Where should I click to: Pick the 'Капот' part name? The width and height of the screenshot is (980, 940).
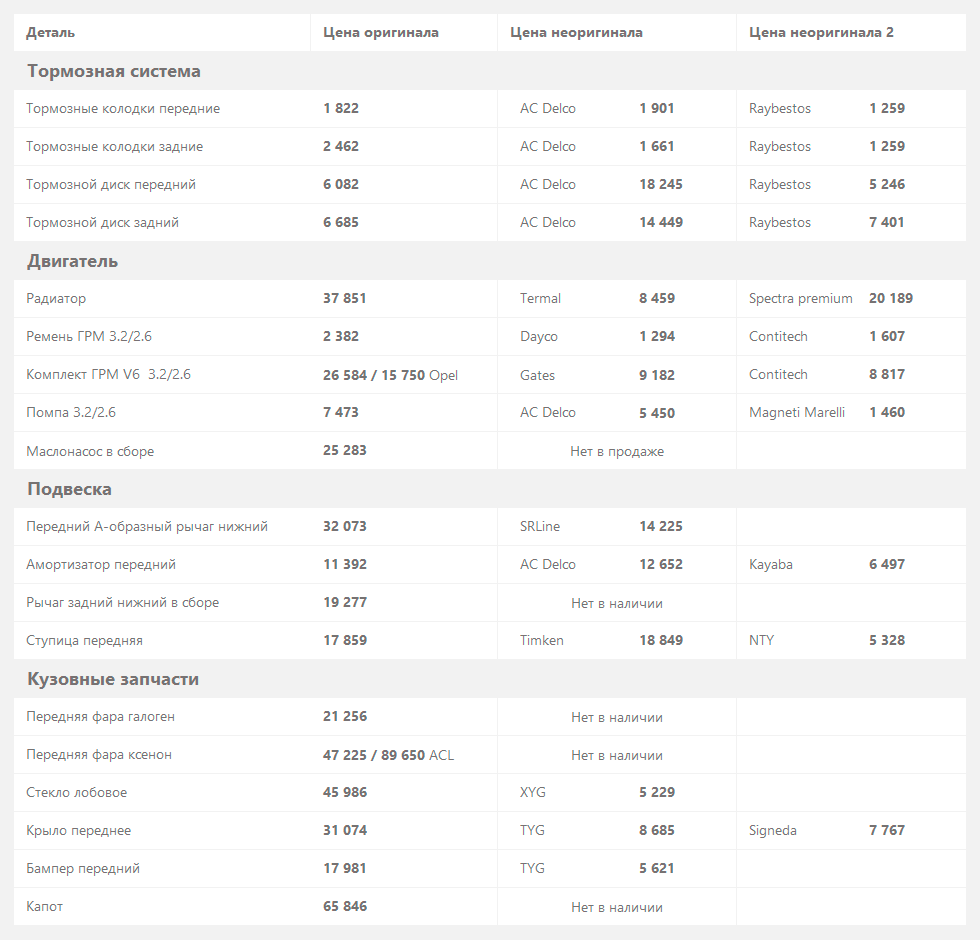pyautogui.click(x=44, y=907)
